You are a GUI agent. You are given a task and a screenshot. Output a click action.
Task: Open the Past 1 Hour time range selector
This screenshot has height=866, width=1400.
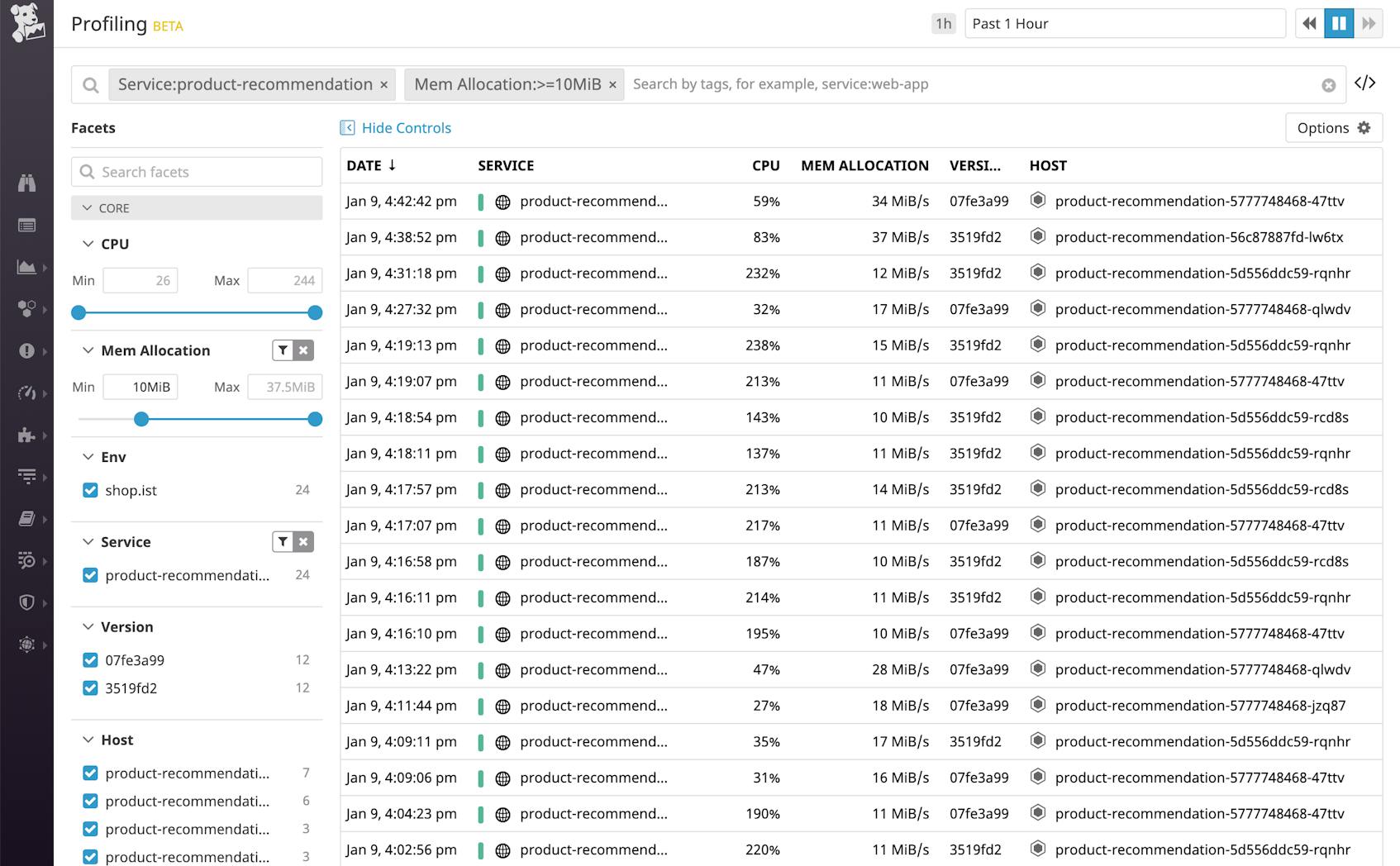click(x=1125, y=23)
